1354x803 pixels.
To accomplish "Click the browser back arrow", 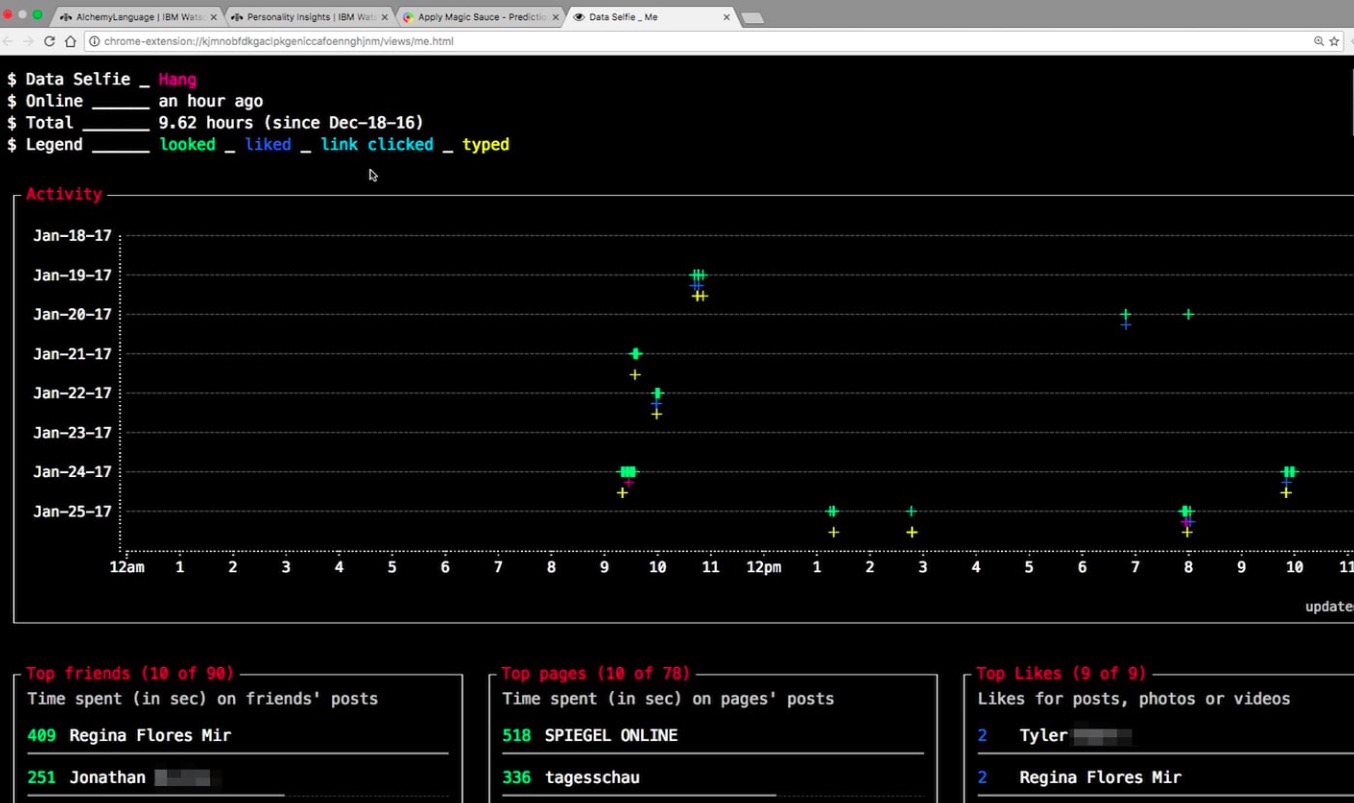I will [9, 41].
